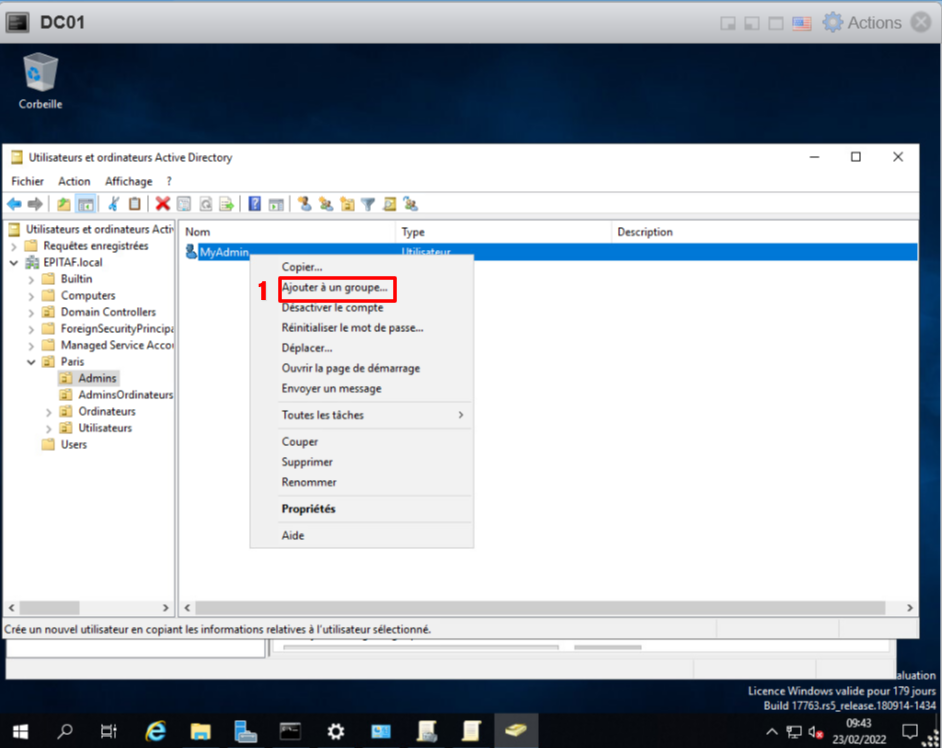Open Help via blue question mark icon
Screen dimensions: 942x748
255,204
